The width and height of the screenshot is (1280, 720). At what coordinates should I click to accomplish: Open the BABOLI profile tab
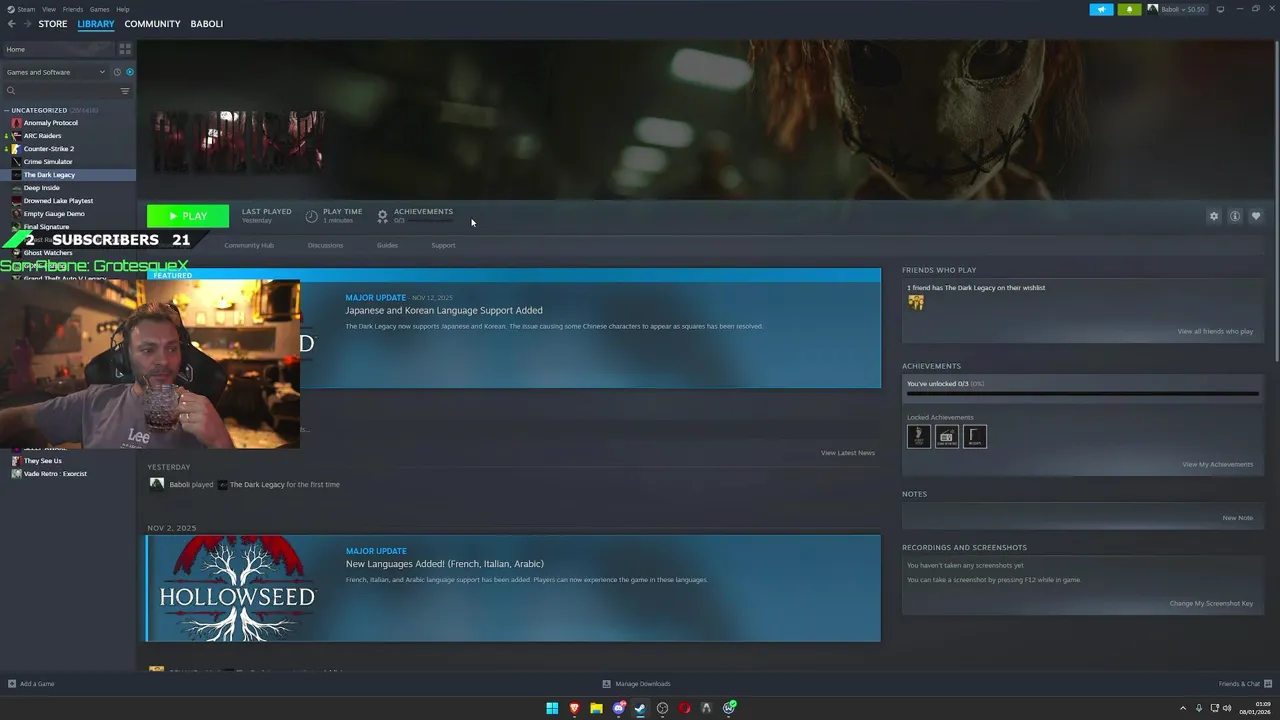coord(207,24)
